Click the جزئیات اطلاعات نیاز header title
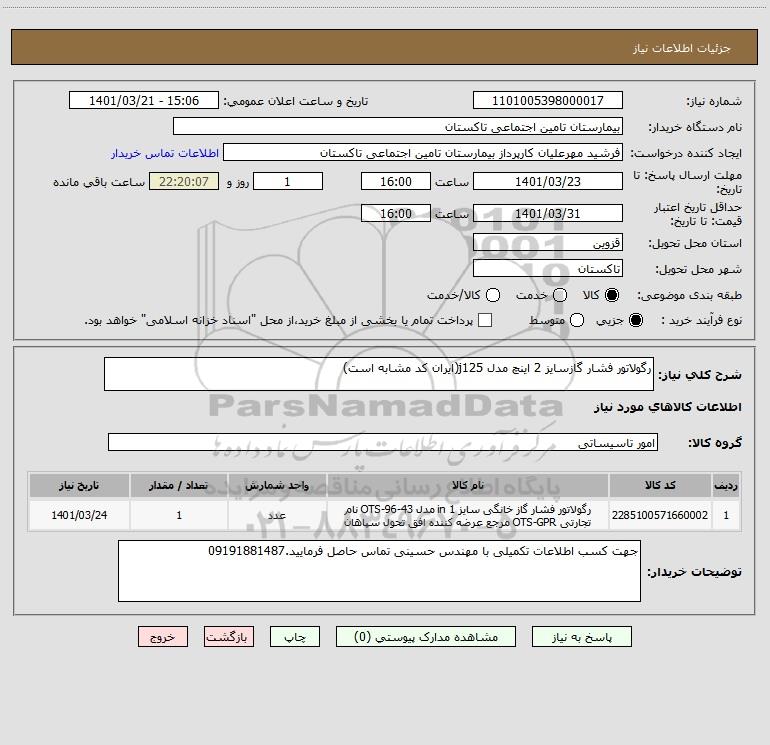Viewport: 770px width, 745px height. (x=682, y=48)
